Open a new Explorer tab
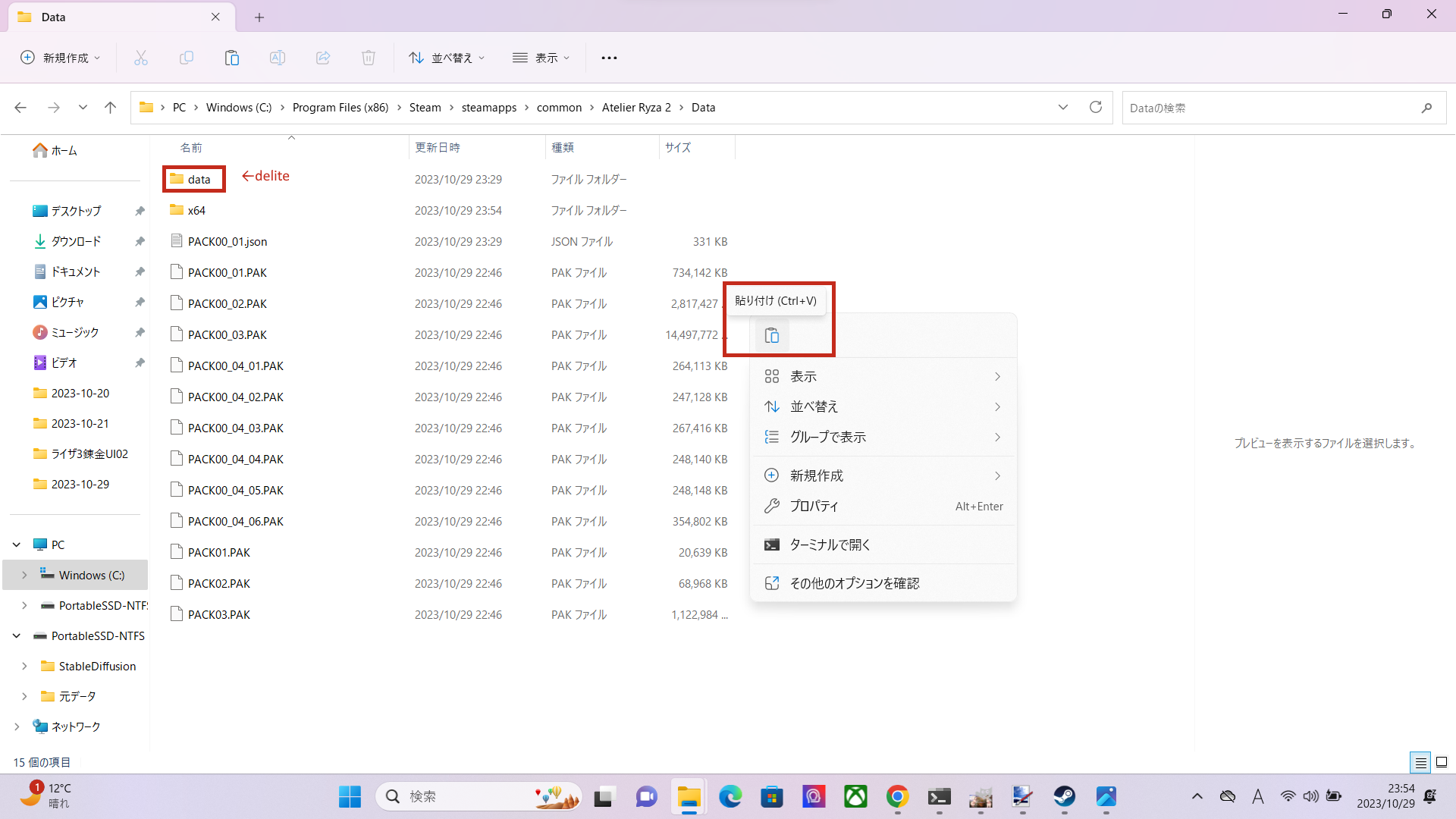The image size is (1456, 819). [259, 17]
